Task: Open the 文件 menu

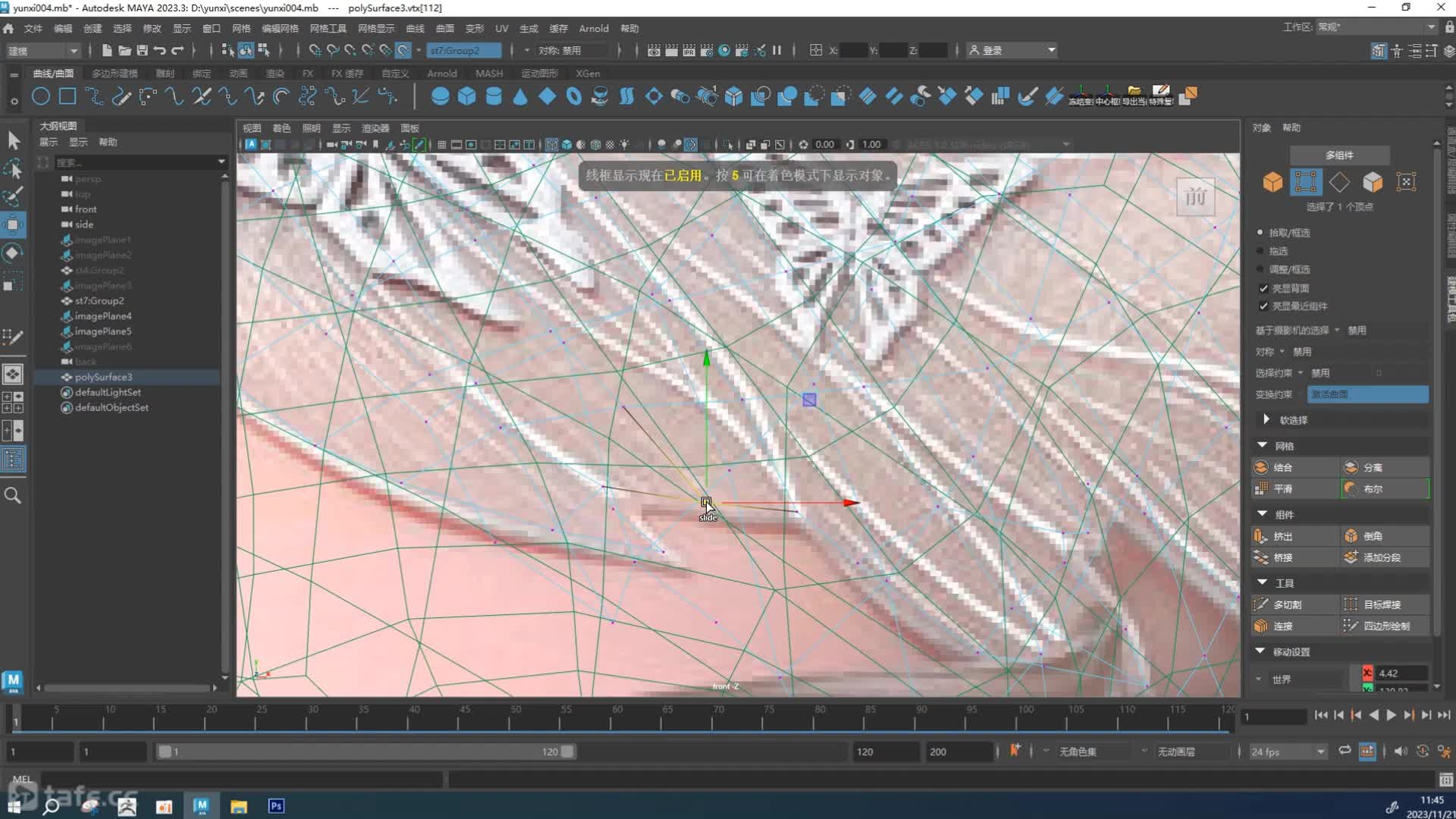Action: click(x=33, y=28)
